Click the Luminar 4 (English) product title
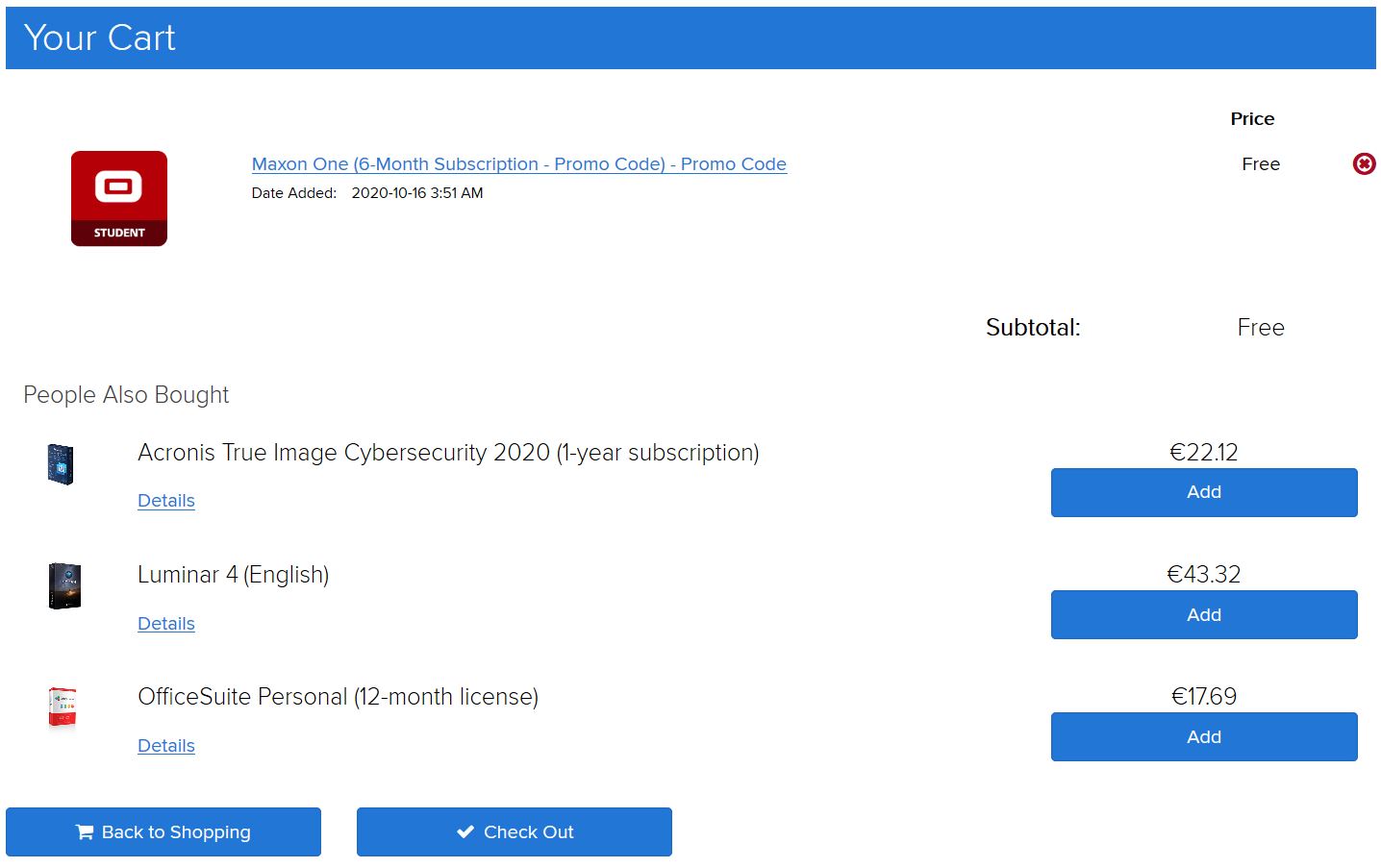The image size is (1381, 868). (x=234, y=575)
